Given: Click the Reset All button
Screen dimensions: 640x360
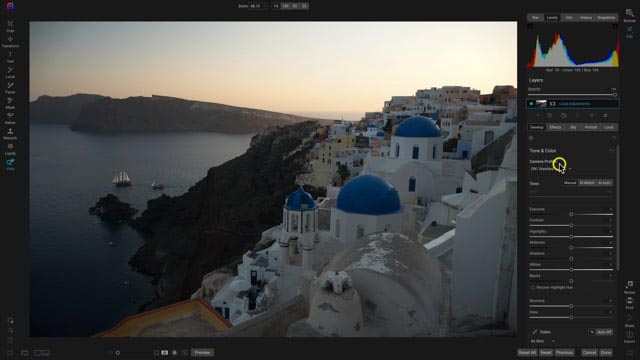Looking at the screenshot, I should [527, 353].
